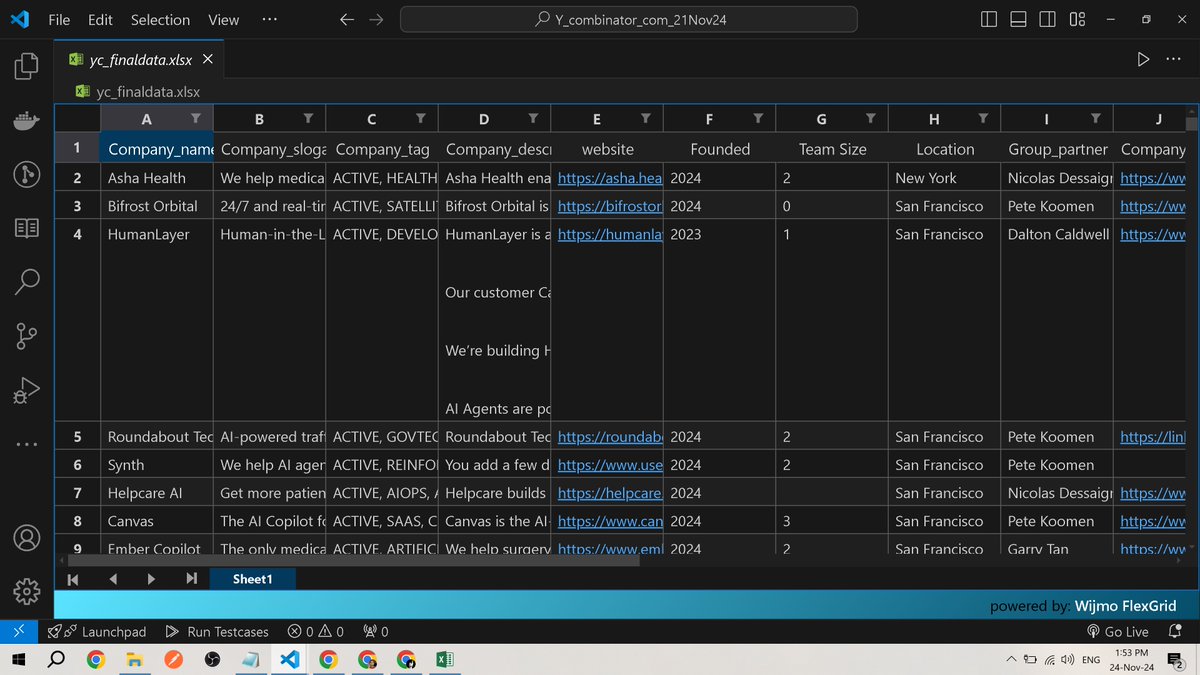The image size is (1200, 675).
Task: Open More Actions ellipsis in editor toolbar
Action: point(1173,59)
